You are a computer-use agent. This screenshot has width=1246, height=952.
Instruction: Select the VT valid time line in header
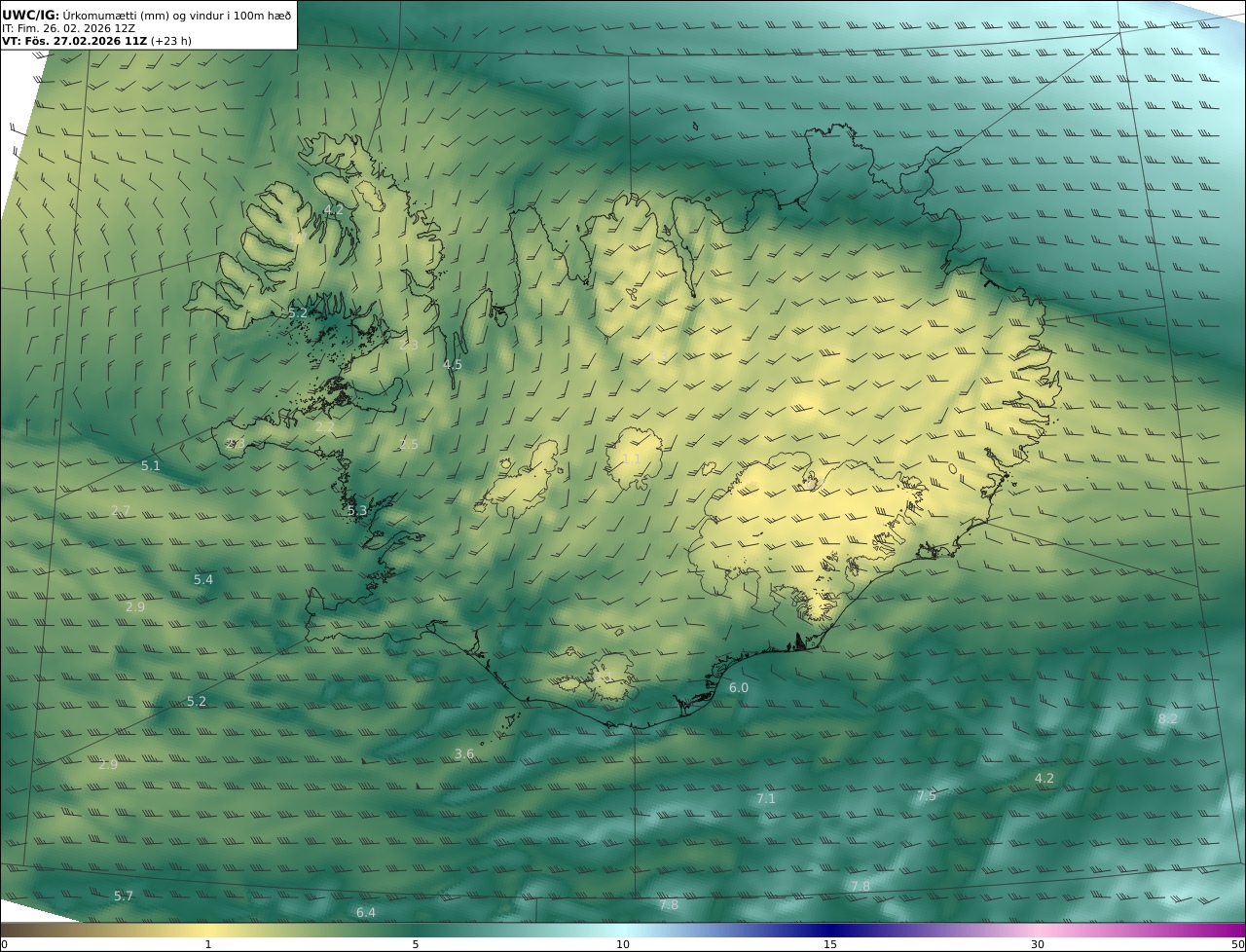(x=95, y=41)
